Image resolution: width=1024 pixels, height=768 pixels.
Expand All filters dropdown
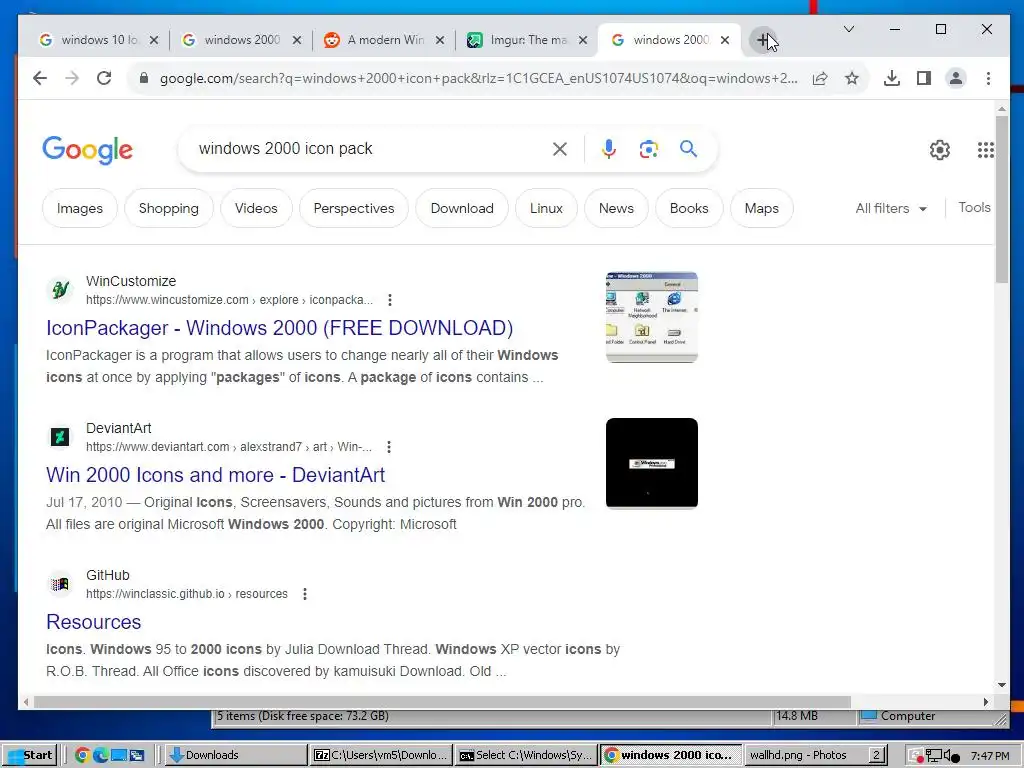(891, 208)
